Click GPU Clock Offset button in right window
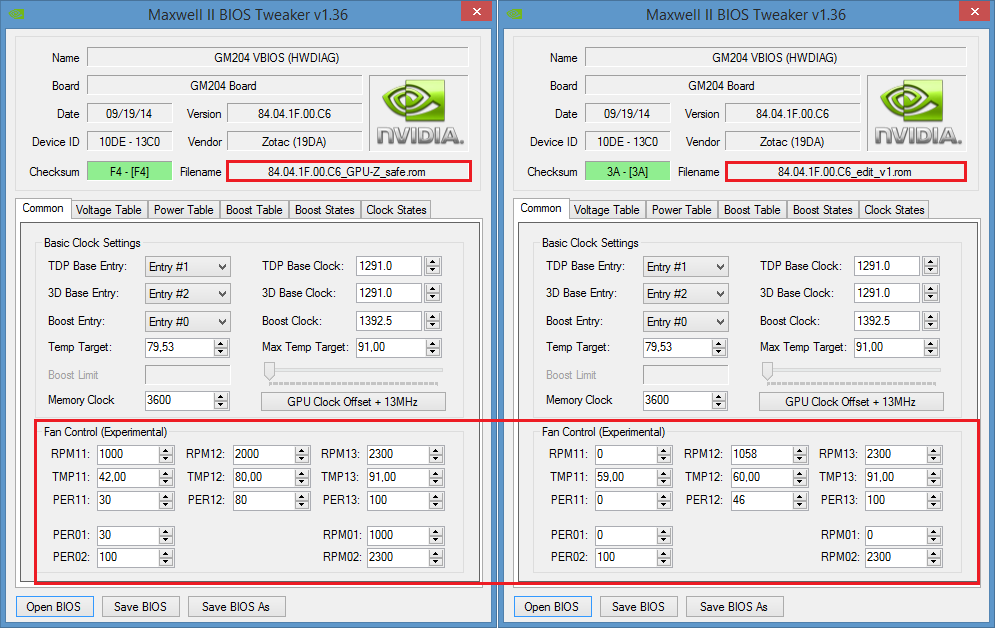 tap(851, 402)
